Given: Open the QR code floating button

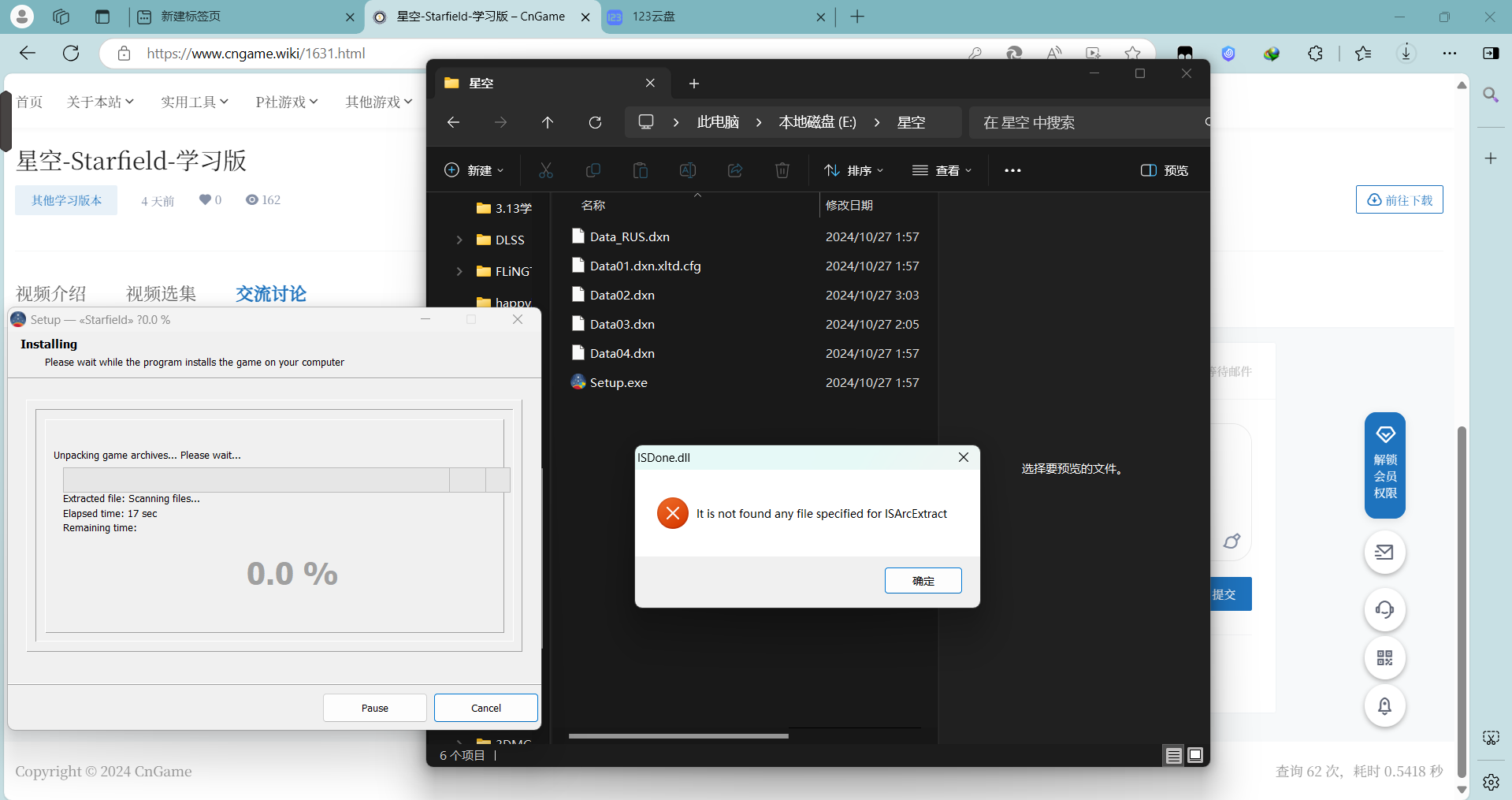Looking at the screenshot, I should [1384, 658].
